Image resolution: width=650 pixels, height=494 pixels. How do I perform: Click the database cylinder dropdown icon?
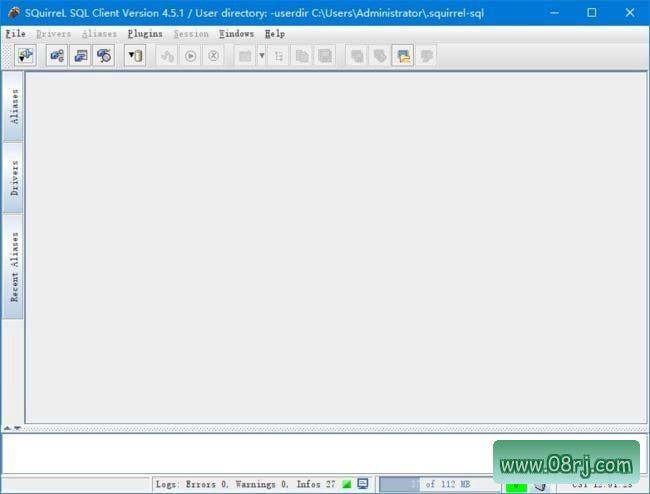[x=135, y=56]
